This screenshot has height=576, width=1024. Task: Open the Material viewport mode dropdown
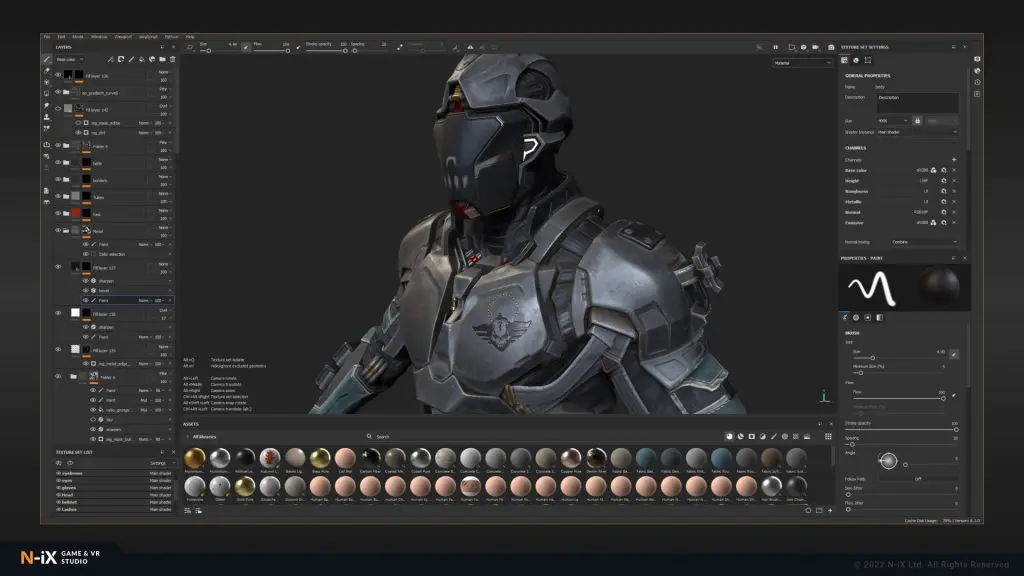[801, 62]
